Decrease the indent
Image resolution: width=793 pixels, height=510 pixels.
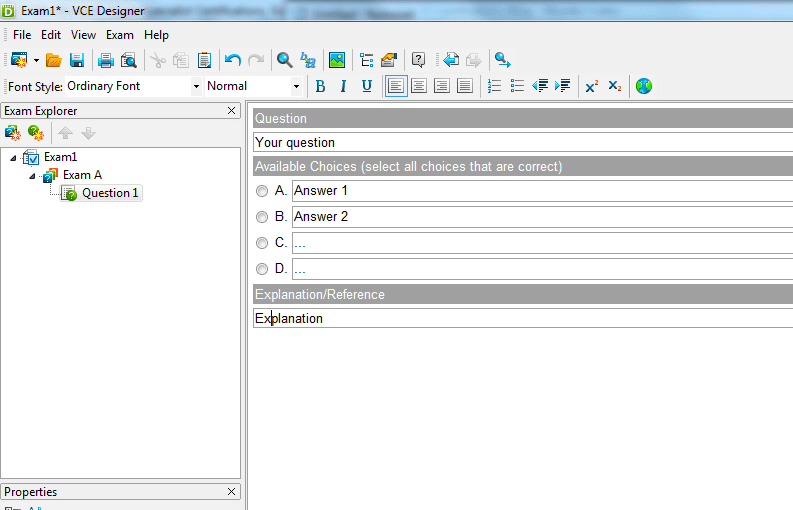pyautogui.click(x=540, y=86)
